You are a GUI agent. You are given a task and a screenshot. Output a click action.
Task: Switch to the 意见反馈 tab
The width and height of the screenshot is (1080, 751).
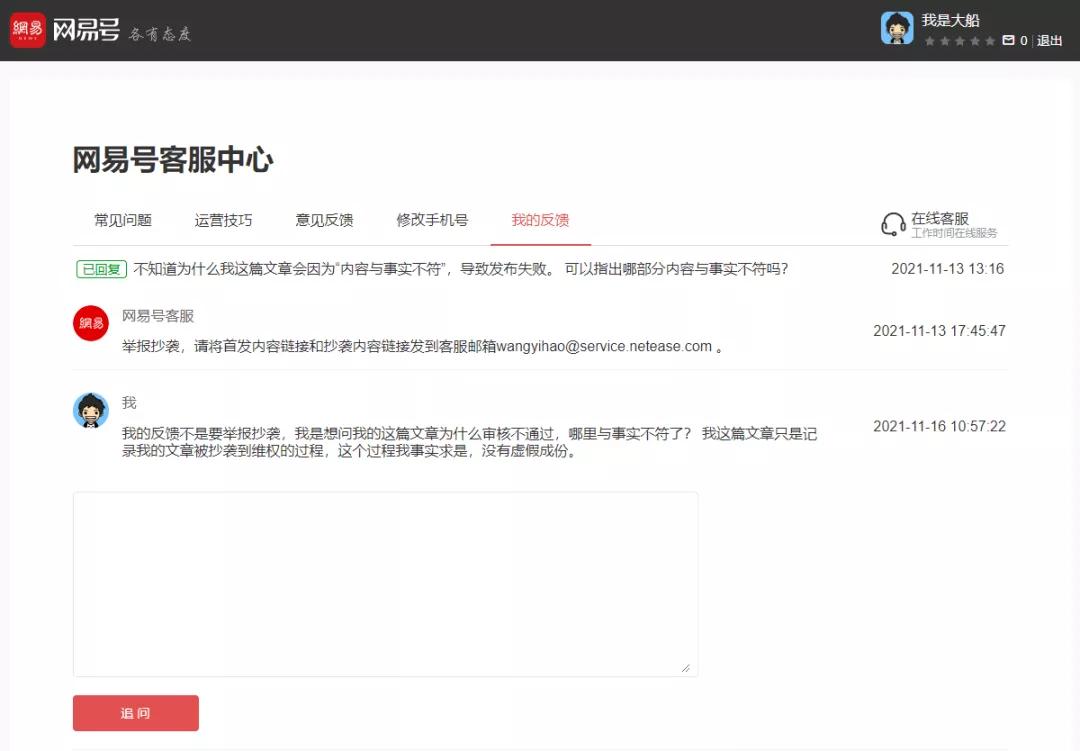(x=324, y=220)
